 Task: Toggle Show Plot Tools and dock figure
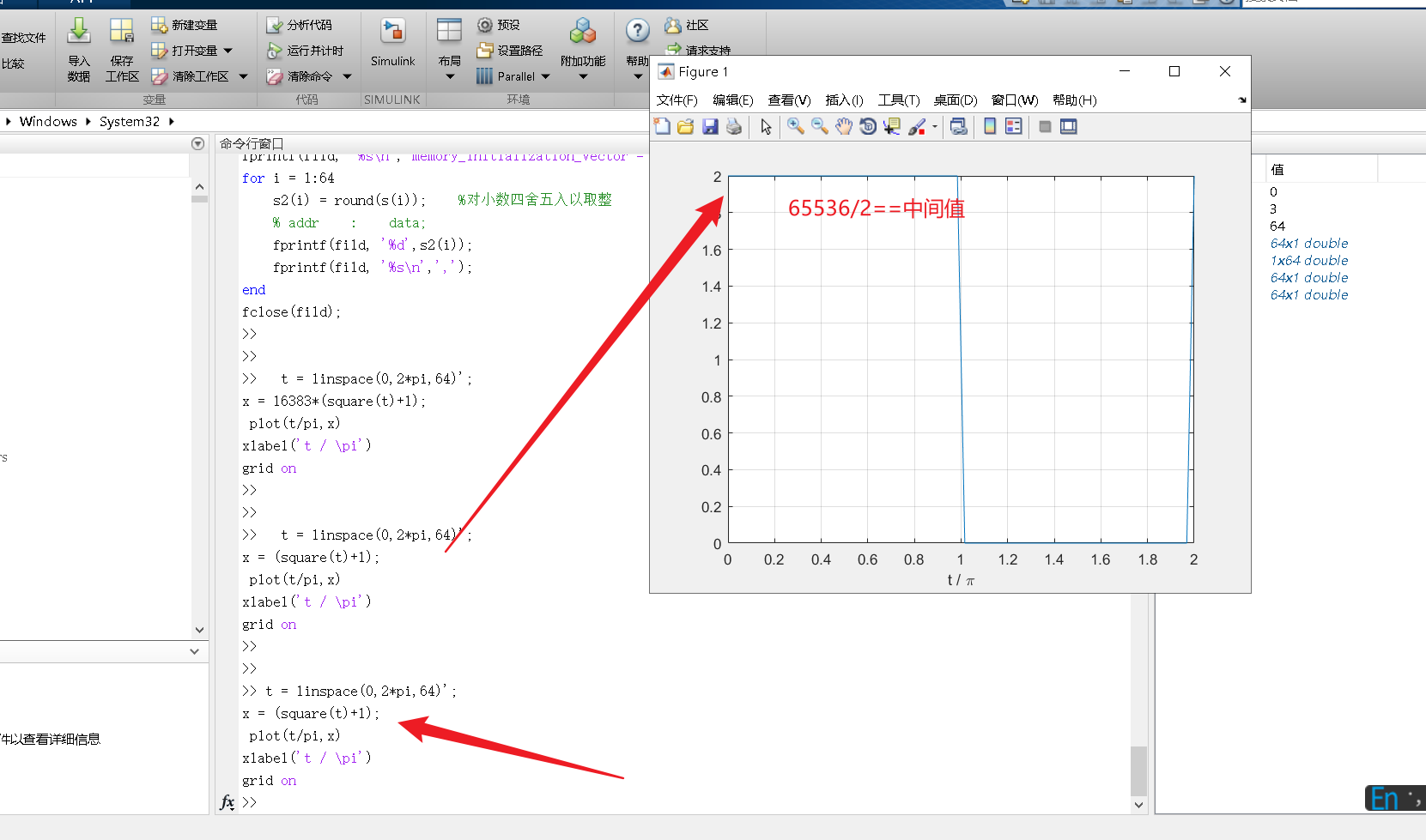tap(1069, 126)
